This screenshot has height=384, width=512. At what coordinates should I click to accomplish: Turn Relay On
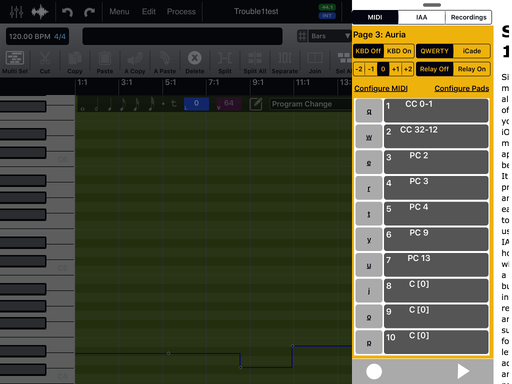pos(472,69)
